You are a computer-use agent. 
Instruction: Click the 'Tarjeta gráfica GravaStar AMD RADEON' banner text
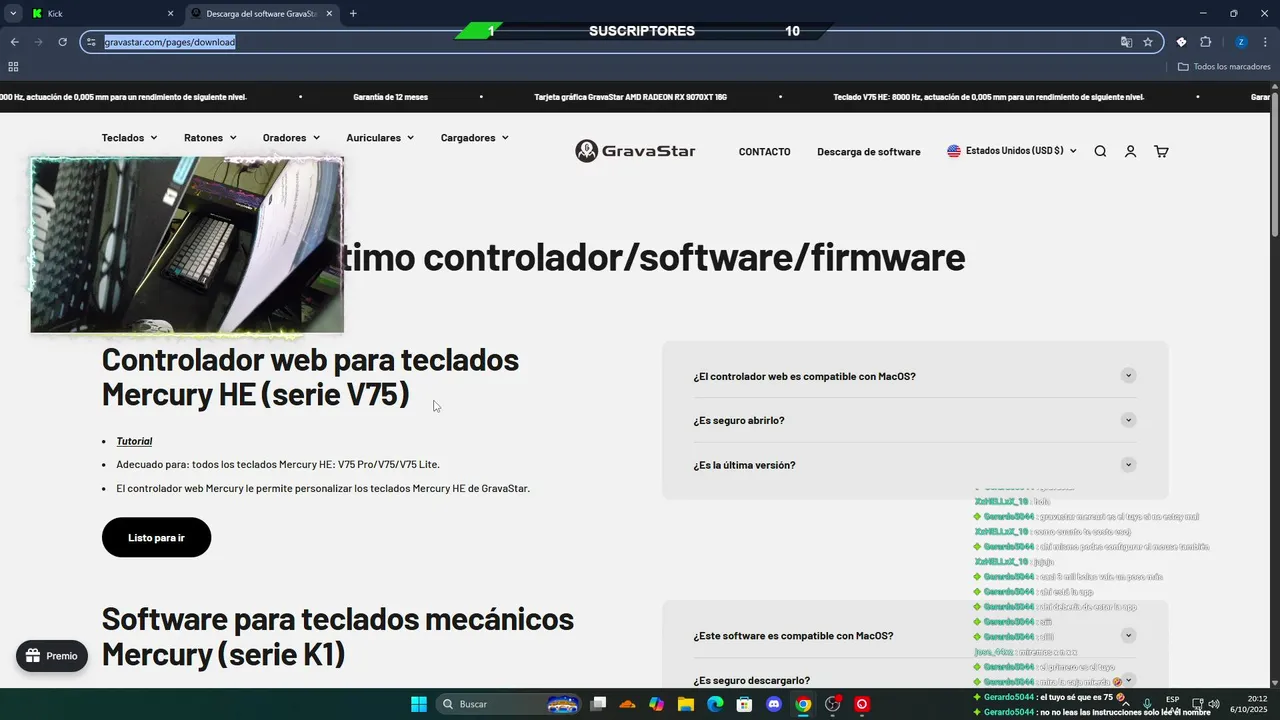631,97
